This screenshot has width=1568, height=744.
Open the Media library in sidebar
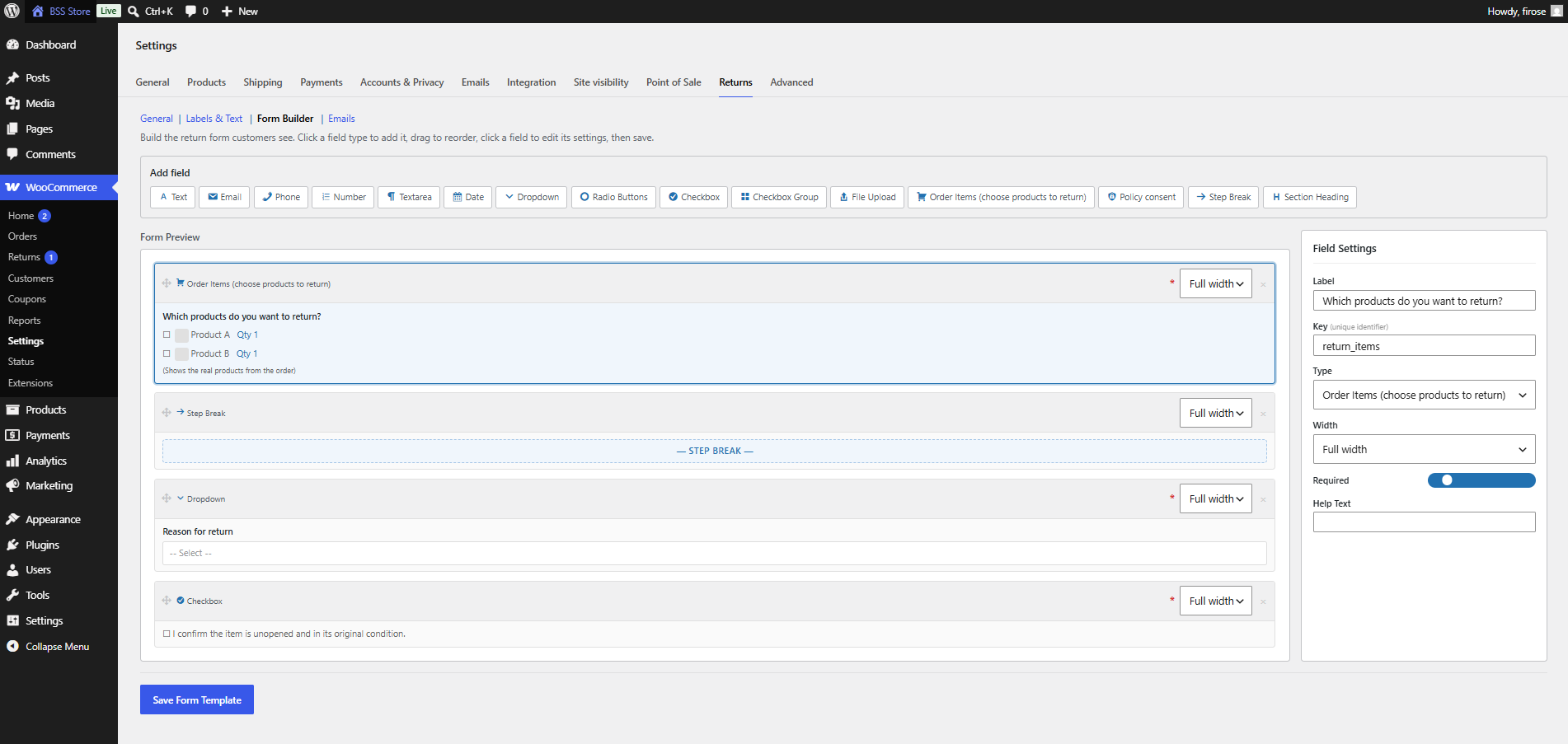pos(59,103)
